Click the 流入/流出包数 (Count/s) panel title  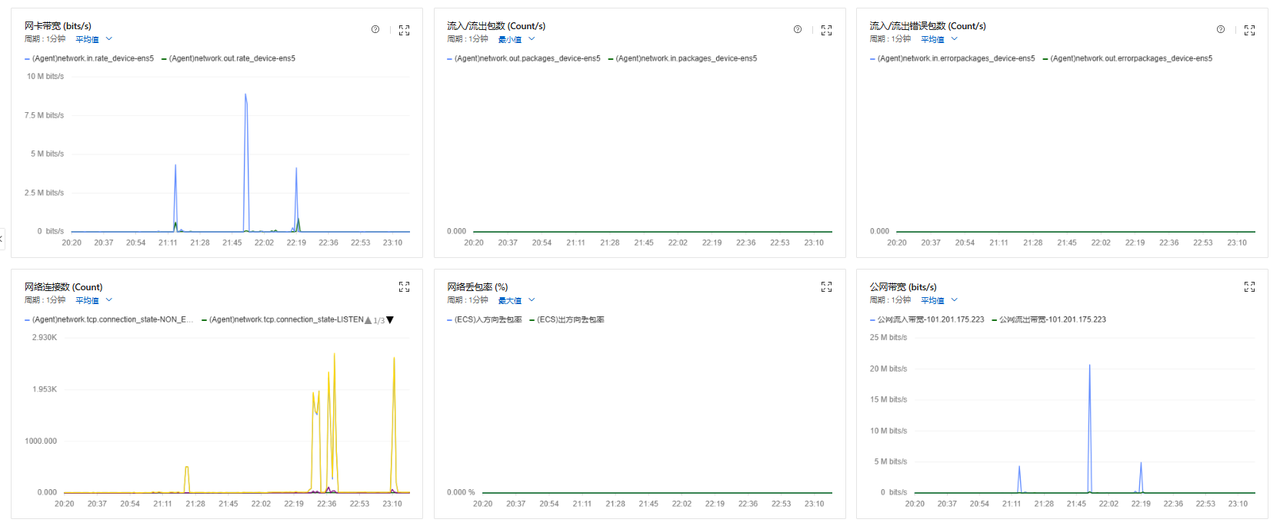click(496, 25)
